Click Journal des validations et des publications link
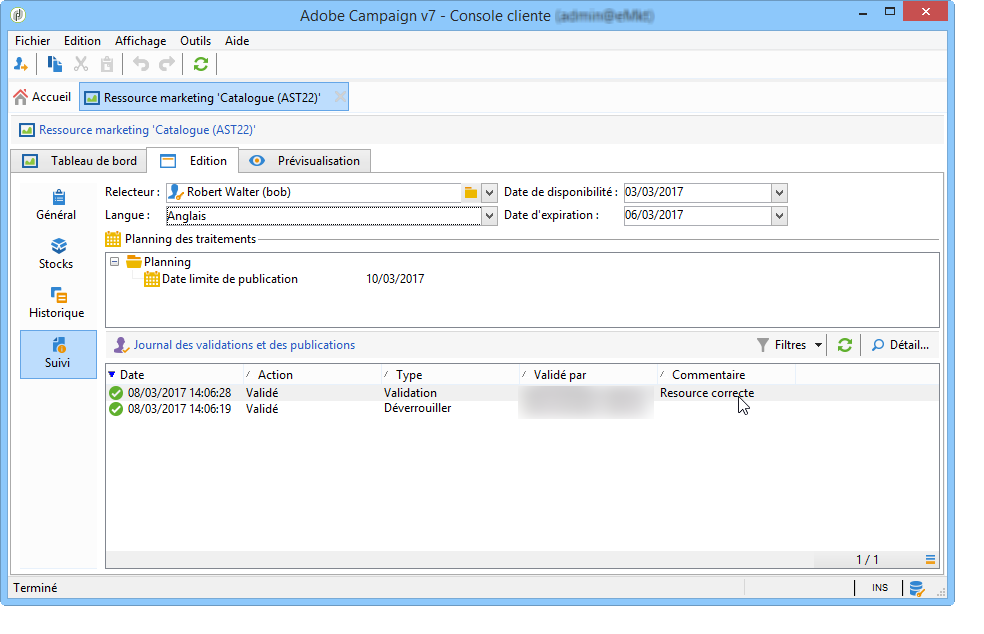The width and height of the screenshot is (984, 634). 244,345
